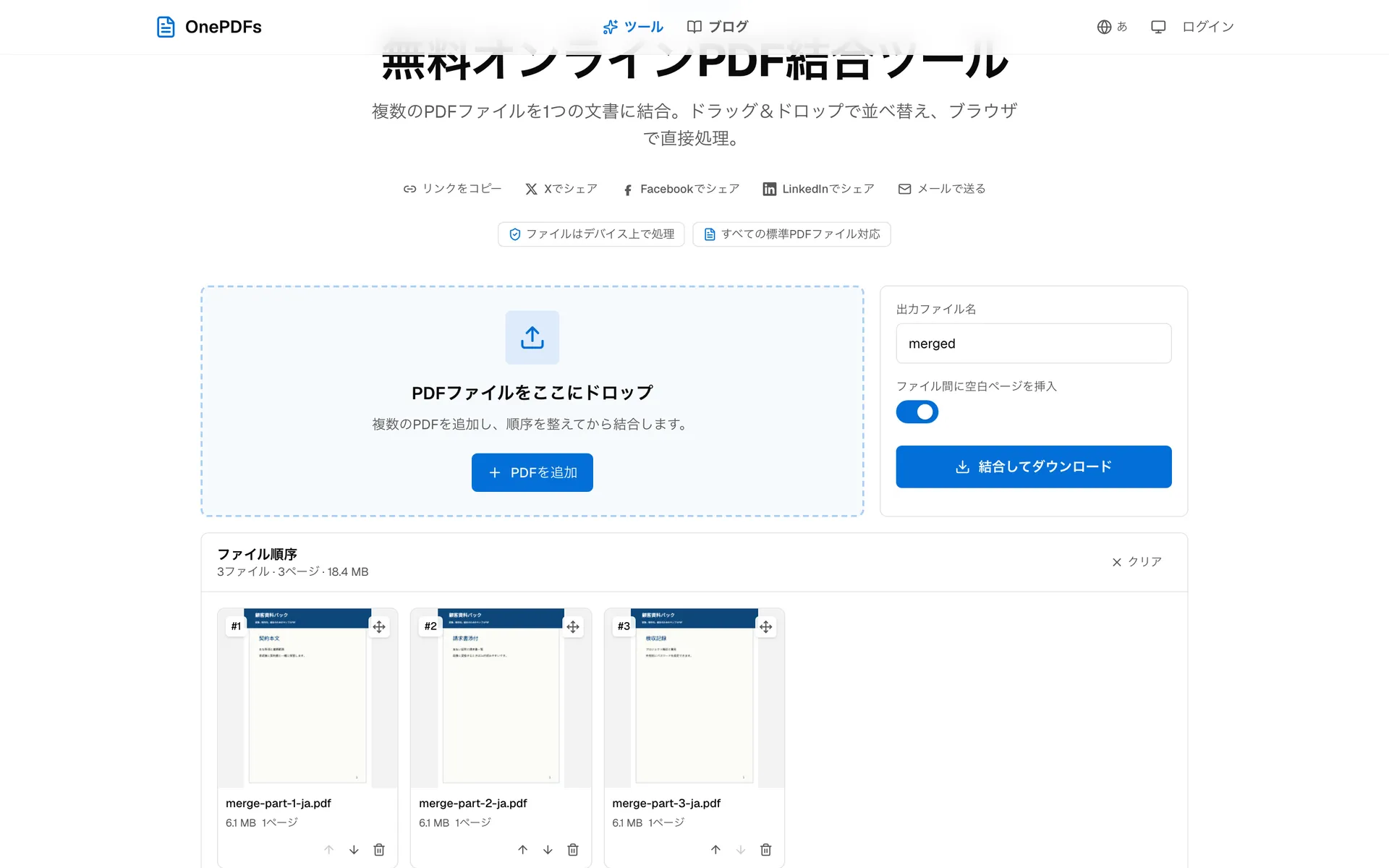Viewport: 1389px width, 868px height.
Task: Select the merge-part-3-ja.pdf thumbnail preview
Action: point(694,698)
